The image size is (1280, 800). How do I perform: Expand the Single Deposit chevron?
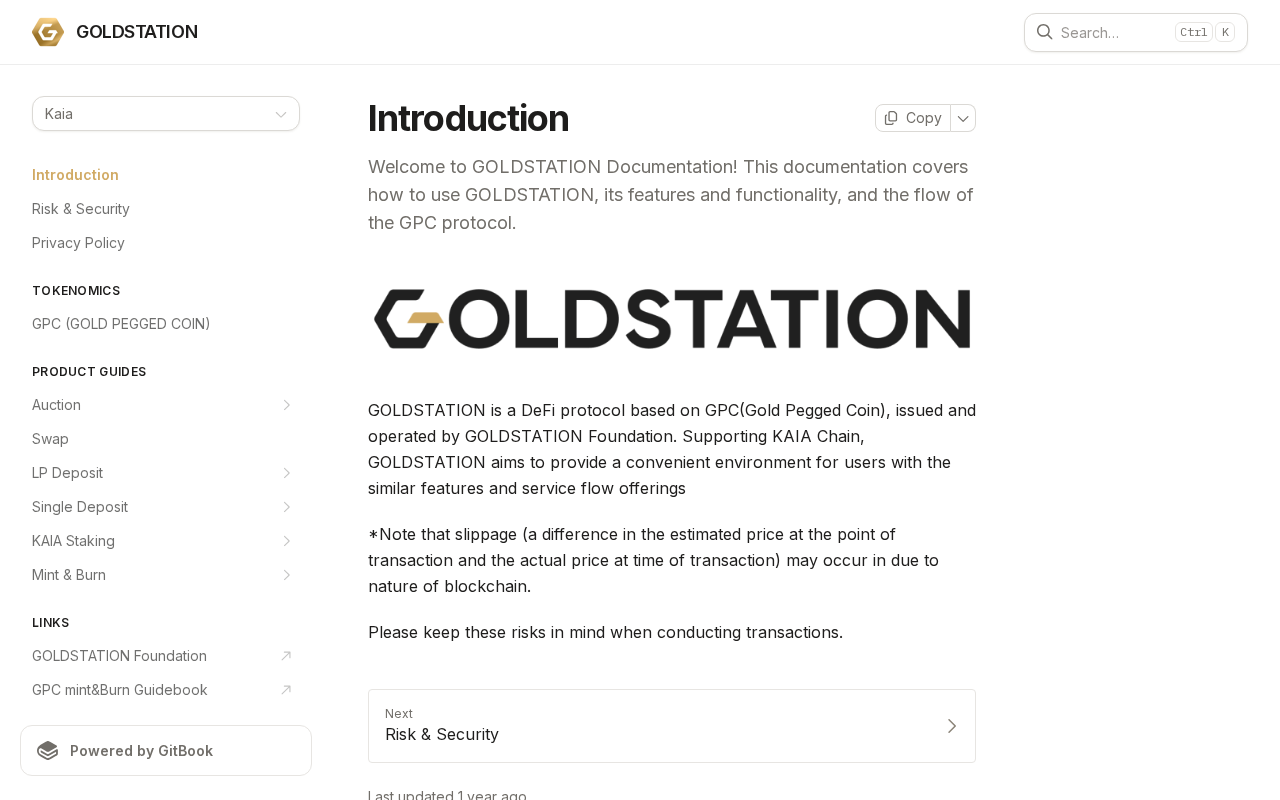286,507
